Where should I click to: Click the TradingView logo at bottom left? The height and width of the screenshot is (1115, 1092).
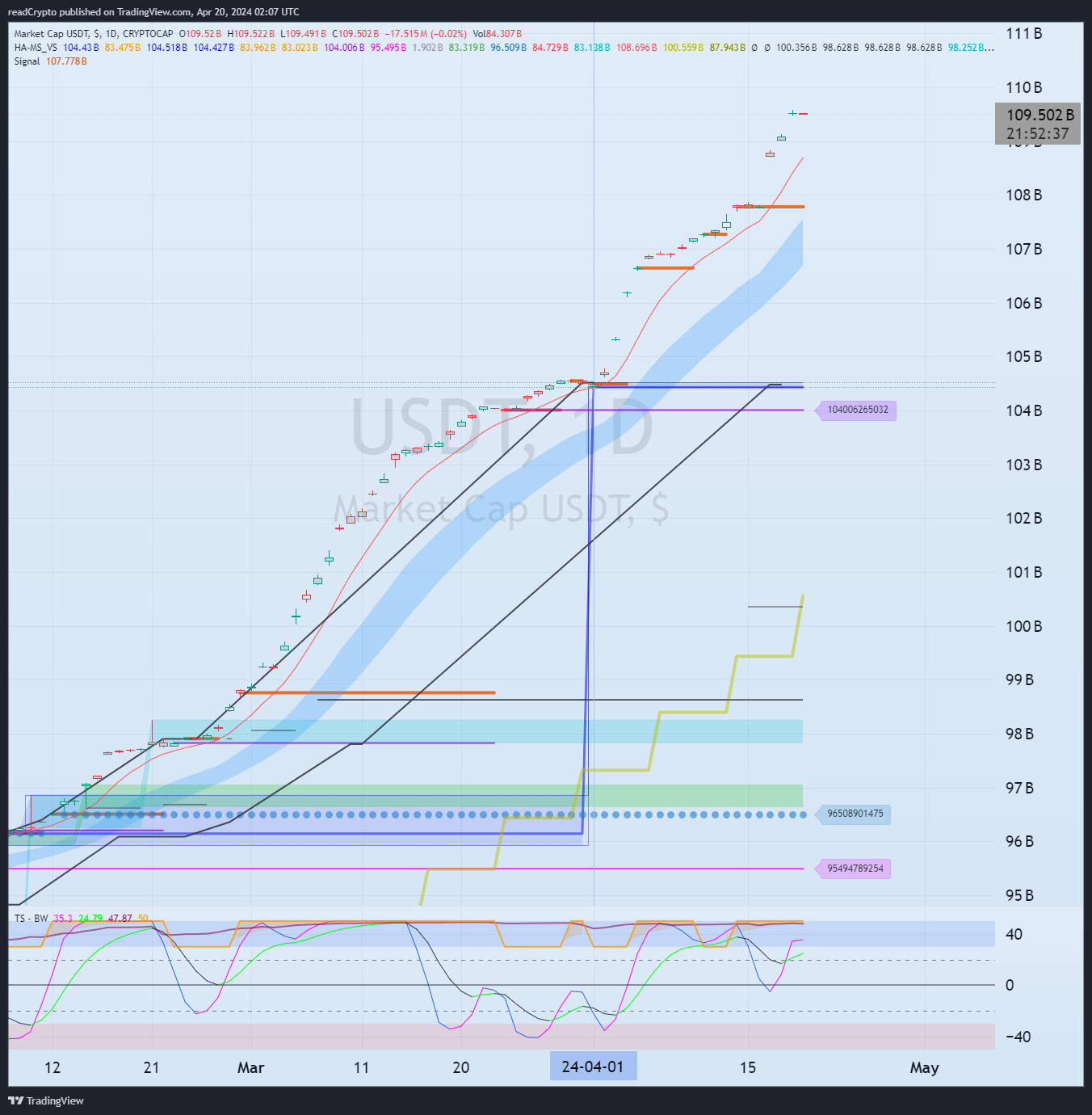coord(46,1100)
